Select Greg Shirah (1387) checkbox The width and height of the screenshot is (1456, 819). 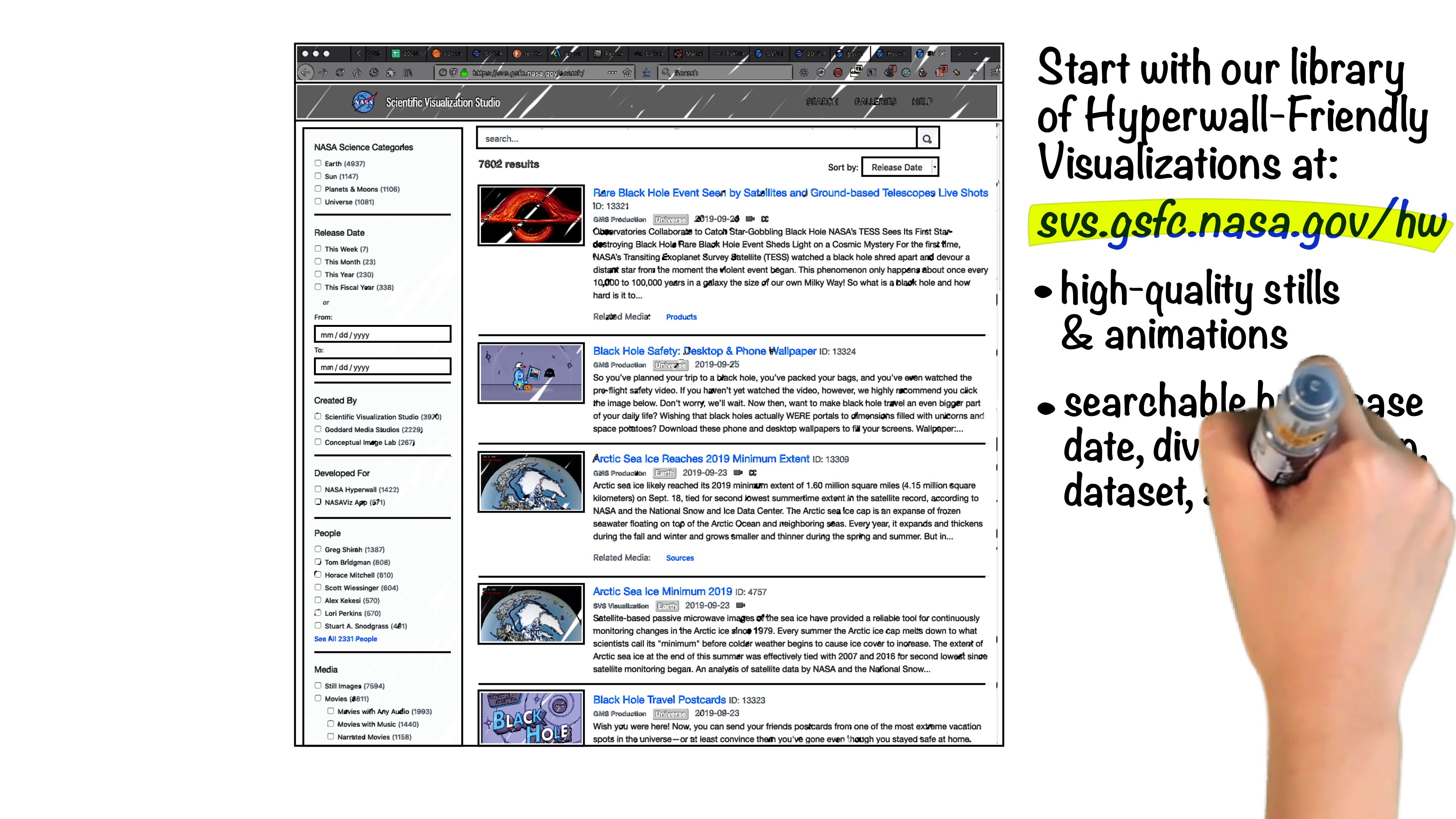[318, 549]
